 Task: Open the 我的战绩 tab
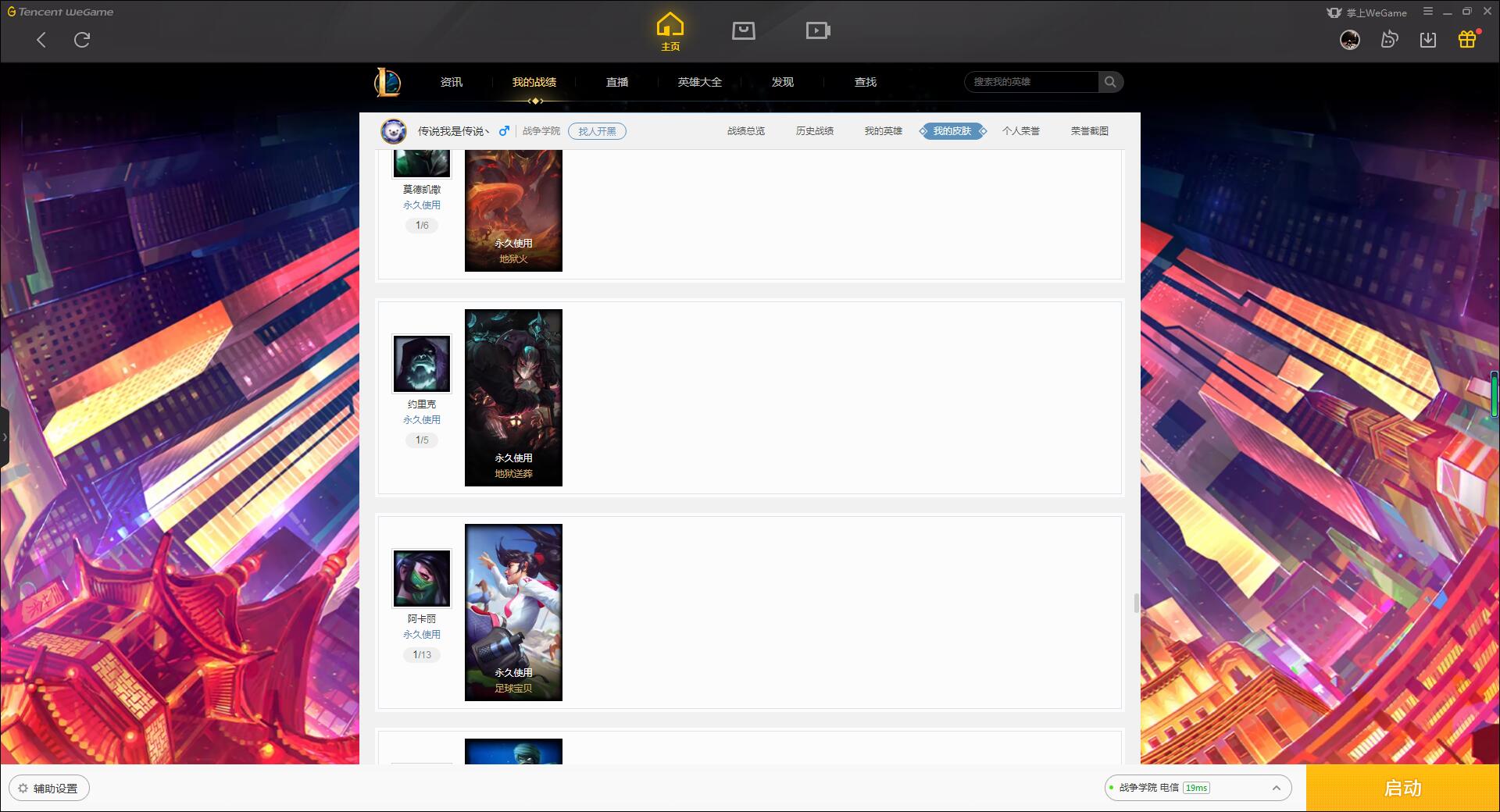[534, 82]
